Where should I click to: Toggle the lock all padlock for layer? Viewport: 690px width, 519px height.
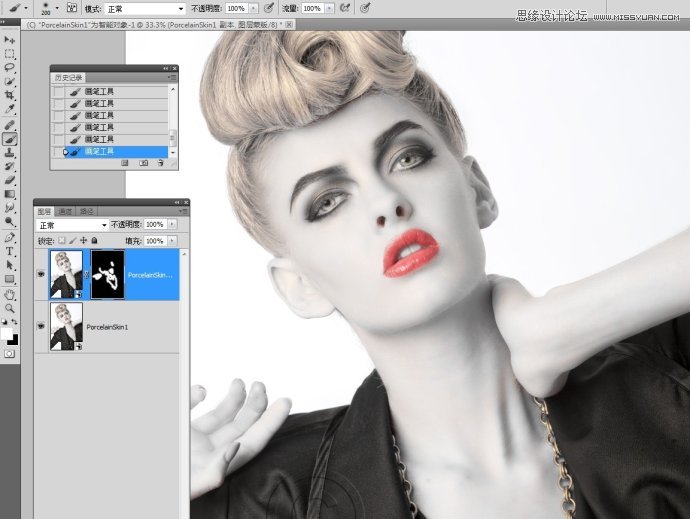click(x=94, y=241)
